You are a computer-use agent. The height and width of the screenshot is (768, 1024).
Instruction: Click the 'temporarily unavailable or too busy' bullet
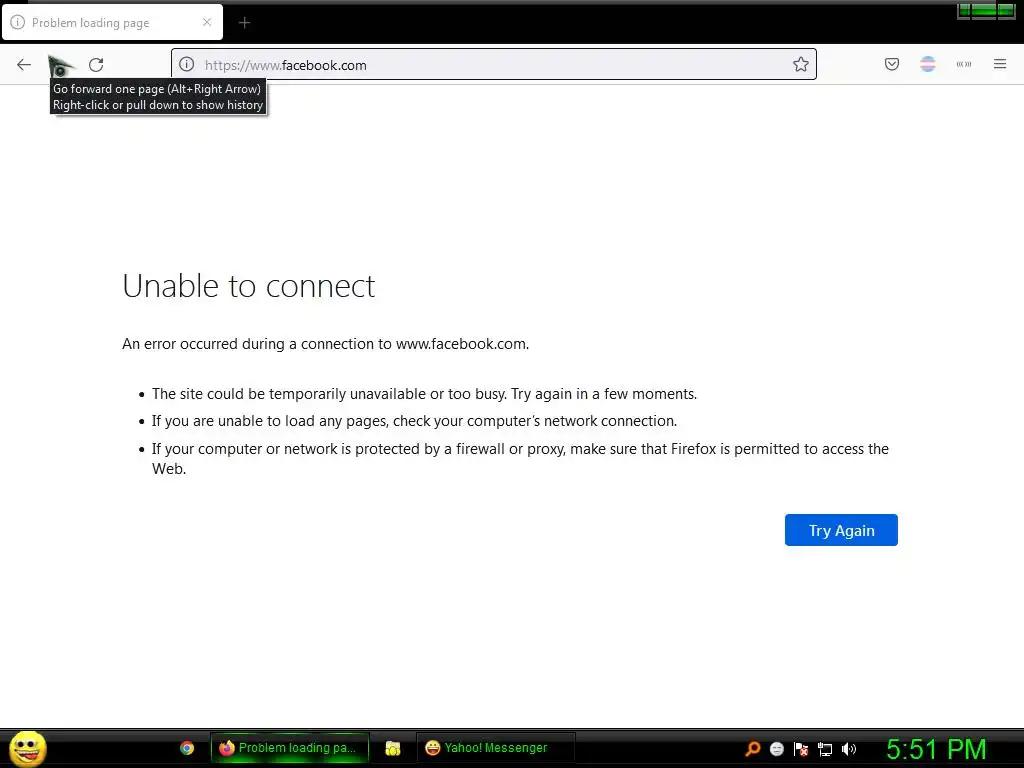click(x=424, y=394)
